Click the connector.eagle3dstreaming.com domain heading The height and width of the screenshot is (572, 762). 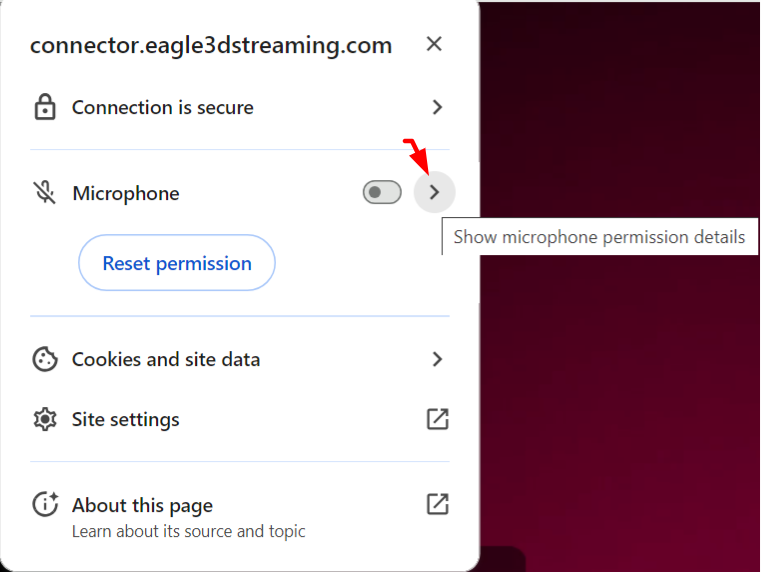(x=211, y=46)
